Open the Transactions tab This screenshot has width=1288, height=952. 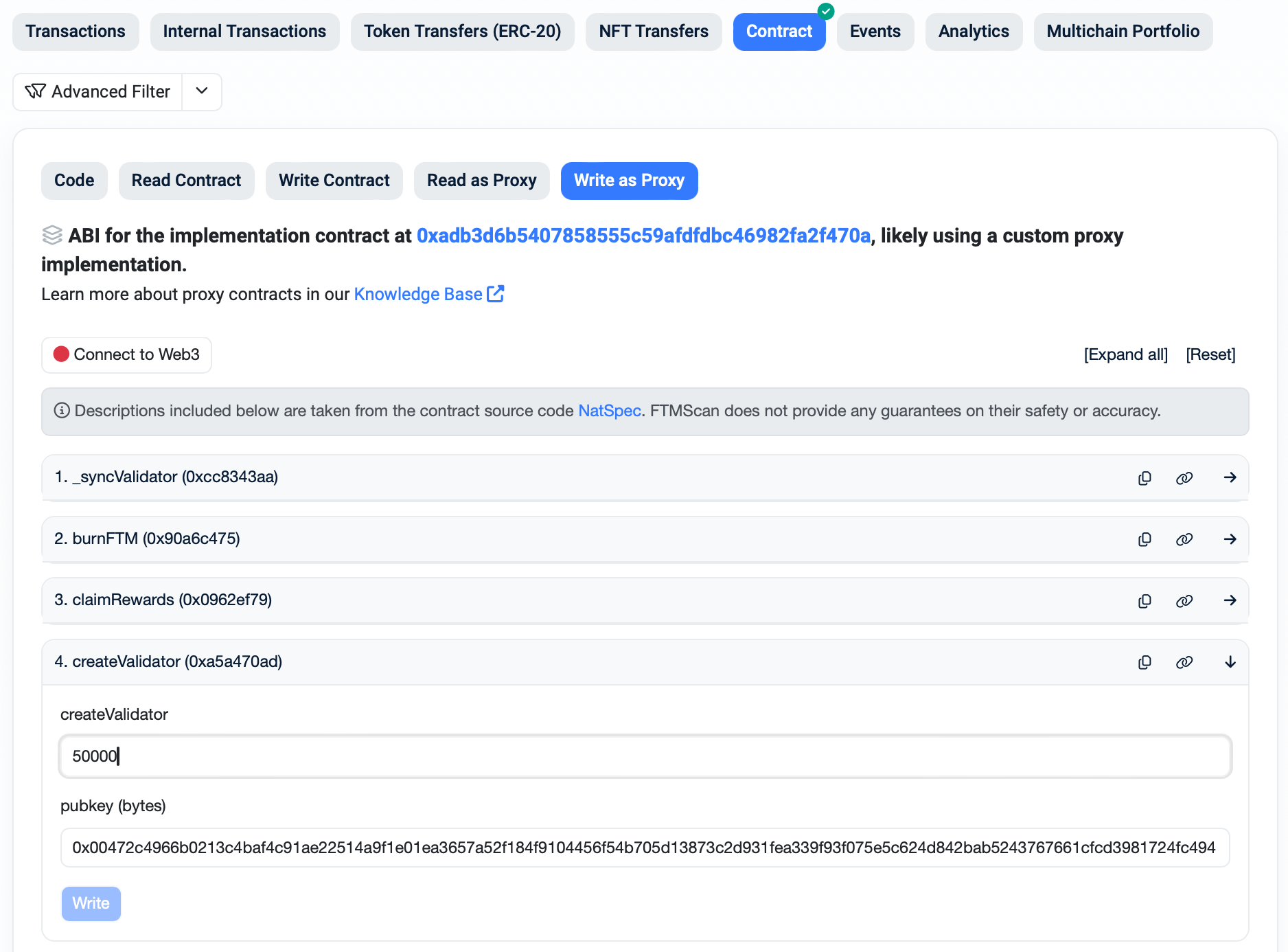76,32
